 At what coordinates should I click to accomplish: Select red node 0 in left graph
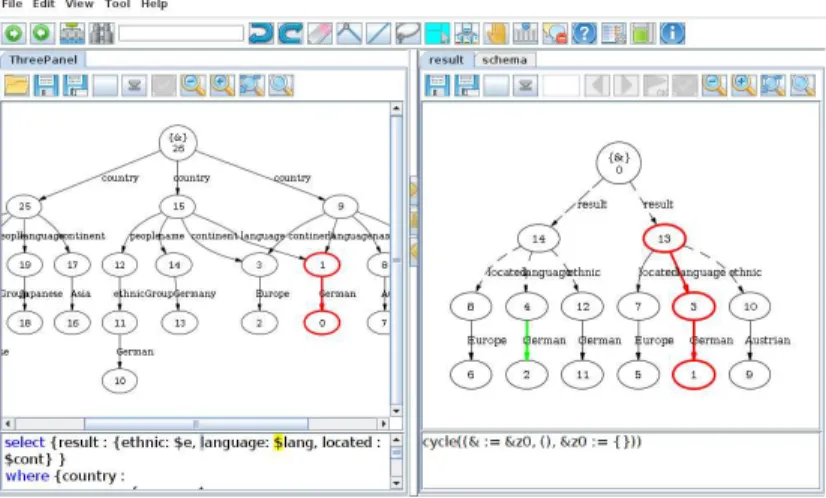pyautogui.click(x=322, y=323)
